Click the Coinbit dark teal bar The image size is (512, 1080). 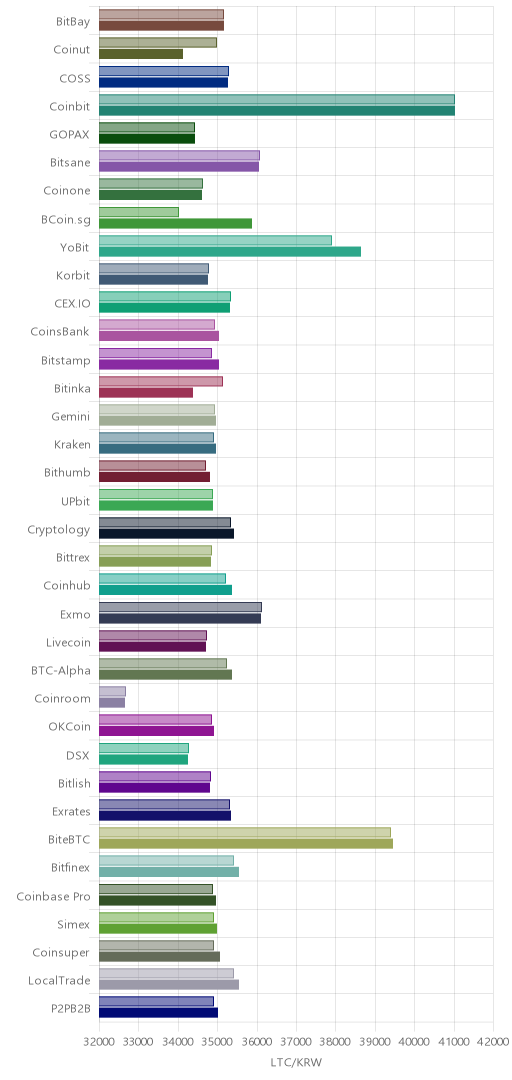point(276,110)
